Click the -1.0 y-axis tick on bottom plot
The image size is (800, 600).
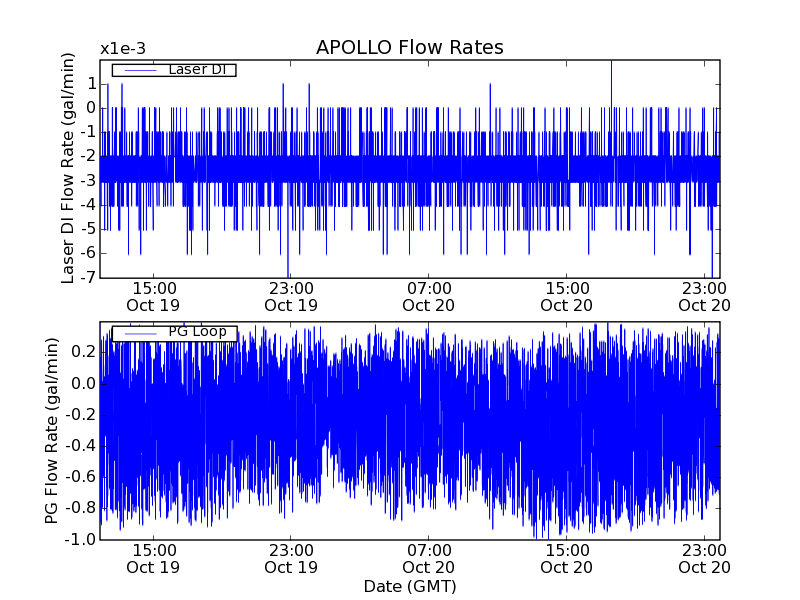click(x=82, y=540)
